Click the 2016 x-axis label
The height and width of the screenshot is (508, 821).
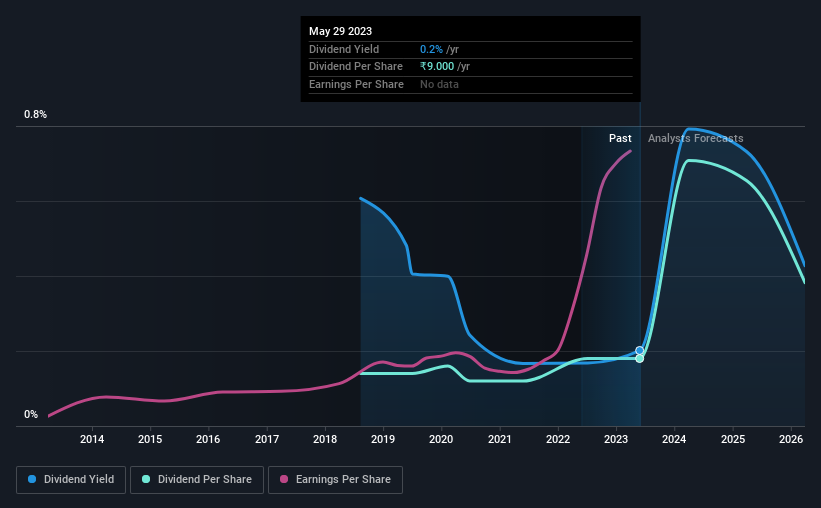pyautogui.click(x=208, y=439)
